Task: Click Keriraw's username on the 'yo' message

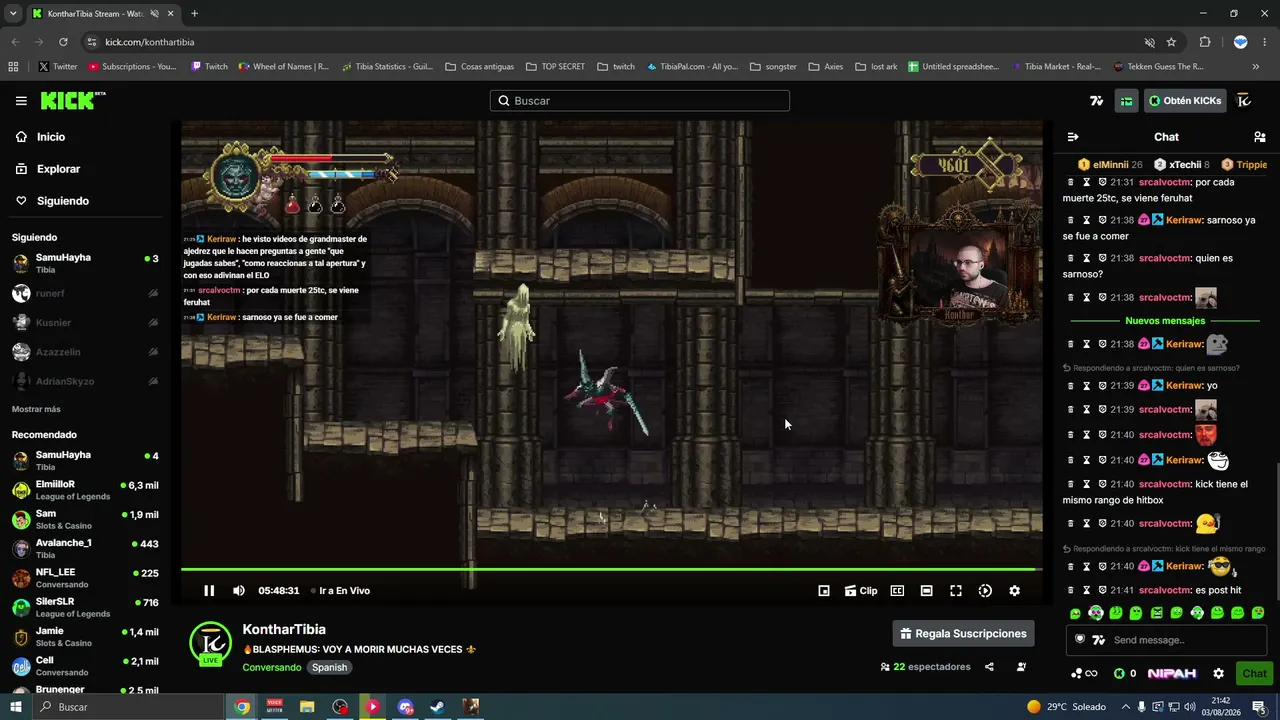Action: [x=1183, y=386]
